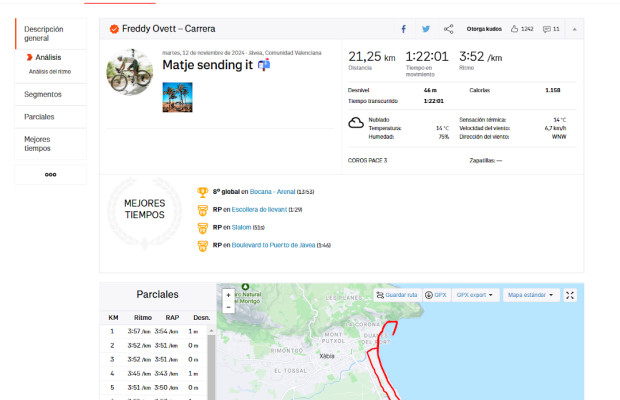Zoom out on the map
The width and height of the screenshot is (620, 400).
coord(229,308)
